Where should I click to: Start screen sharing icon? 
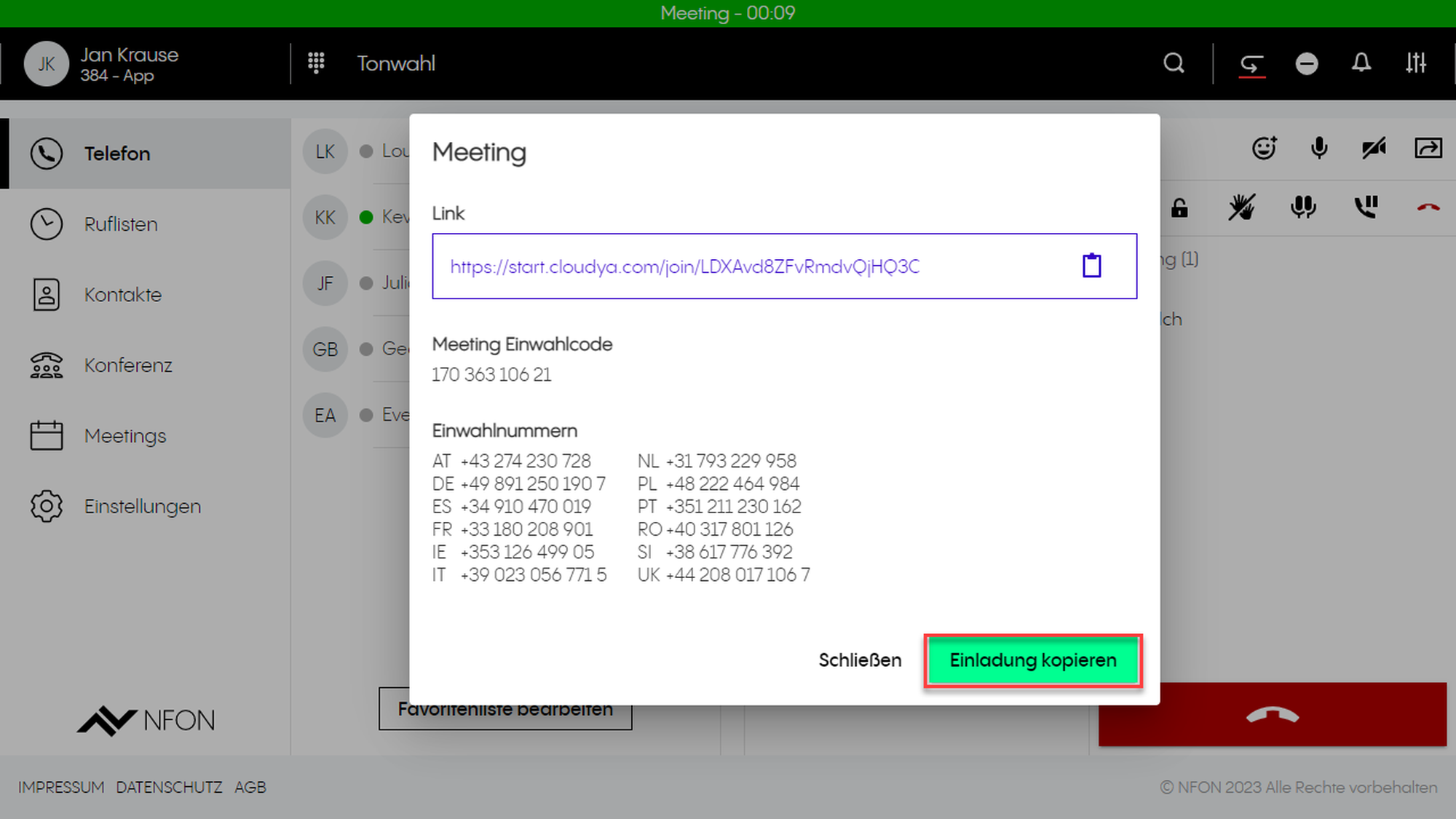[1428, 149]
